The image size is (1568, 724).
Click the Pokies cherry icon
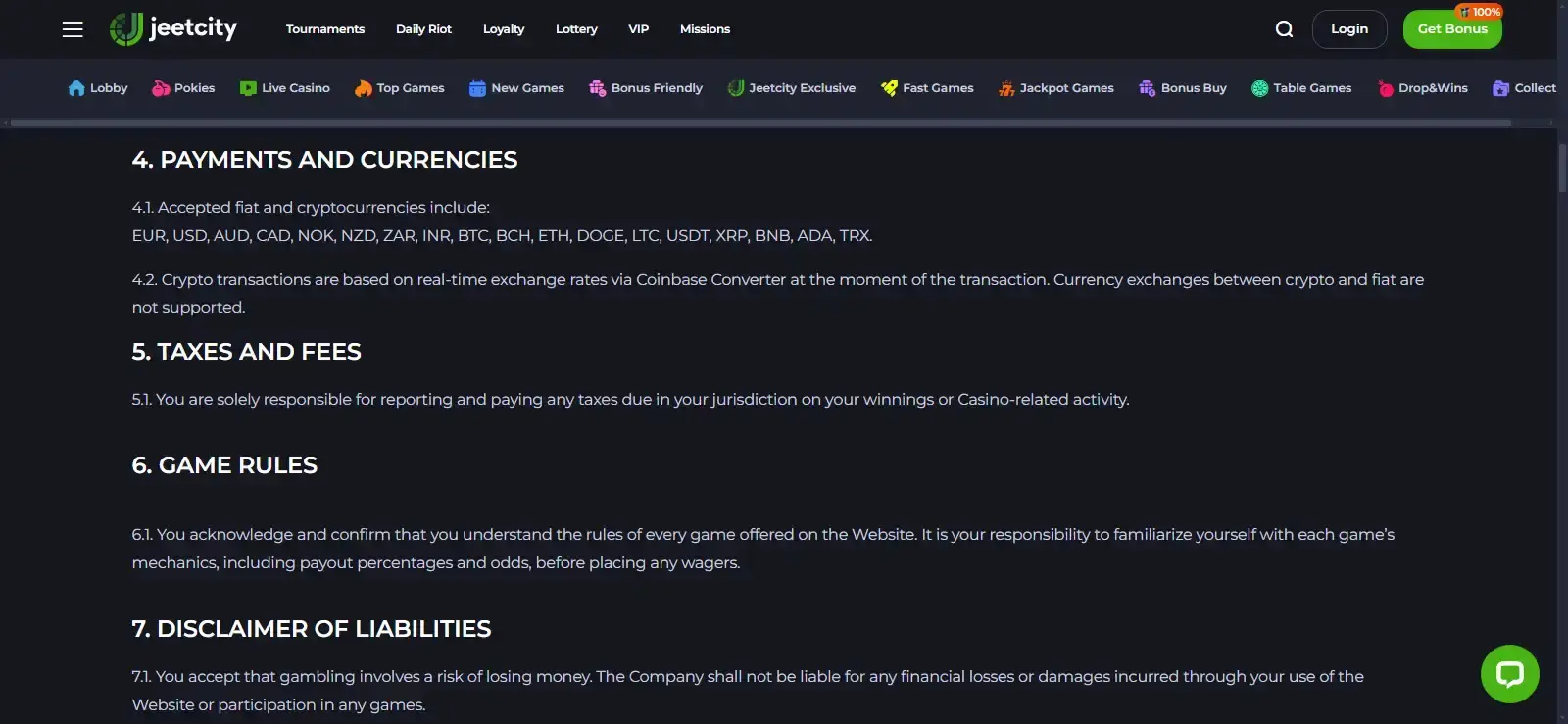(x=161, y=88)
